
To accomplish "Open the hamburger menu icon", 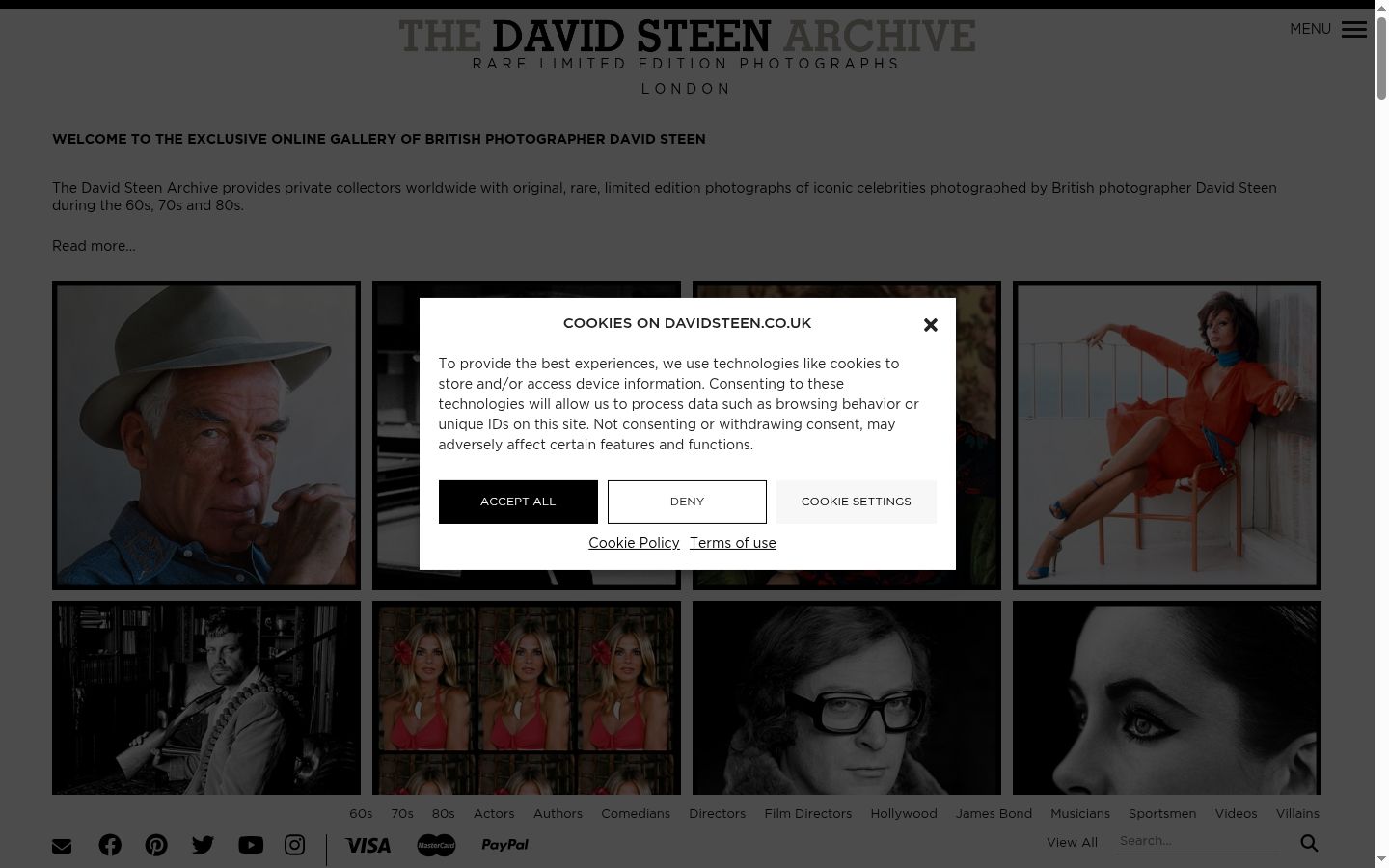I will (1354, 29).
